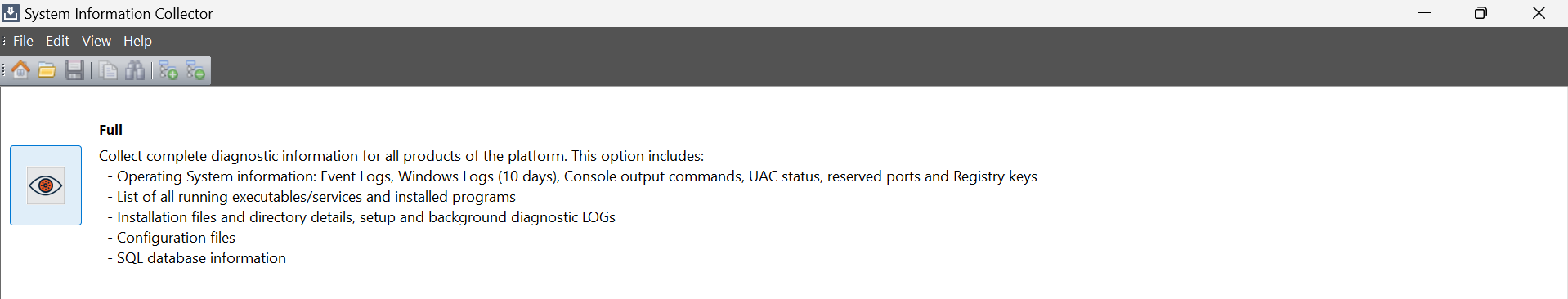
Task: Click the Home toolbar icon
Action: (x=20, y=70)
